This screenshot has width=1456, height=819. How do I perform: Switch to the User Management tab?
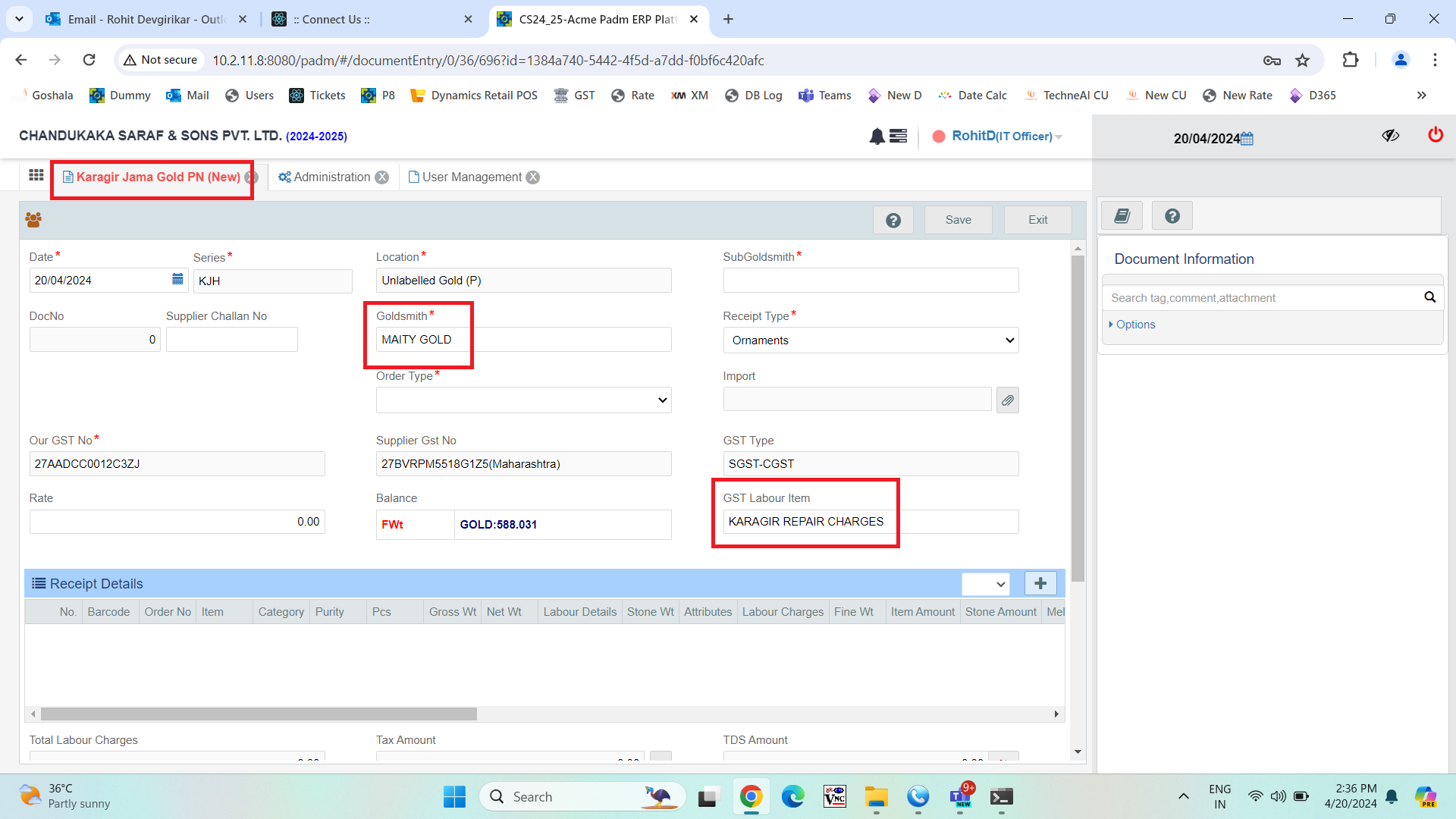[465, 177]
